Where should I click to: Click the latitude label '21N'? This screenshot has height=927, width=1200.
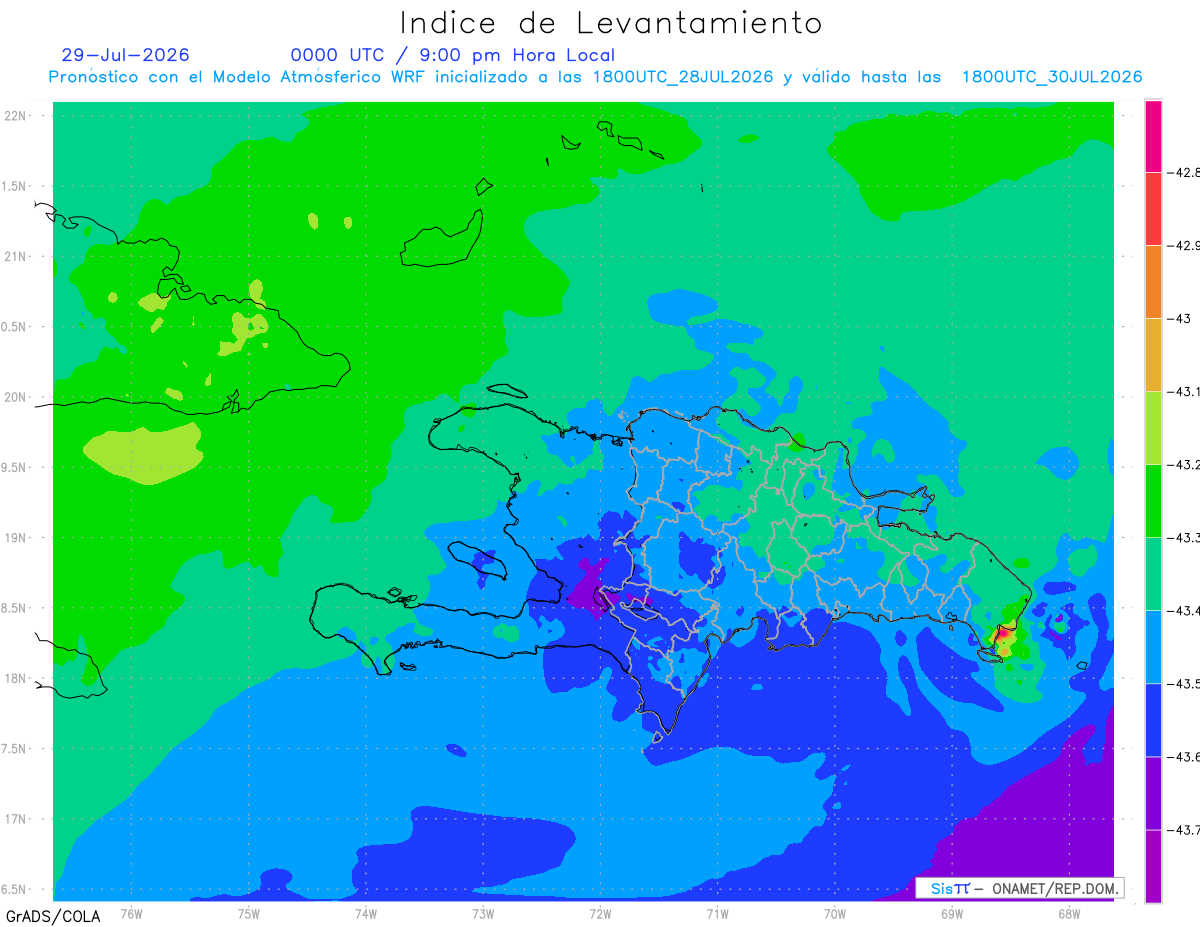point(16,256)
